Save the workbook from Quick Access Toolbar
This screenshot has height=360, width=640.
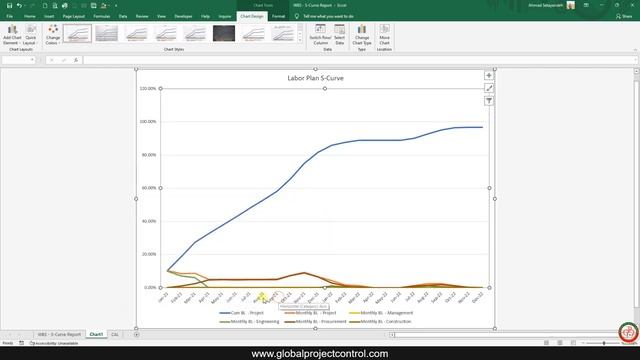[x=9, y=6]
